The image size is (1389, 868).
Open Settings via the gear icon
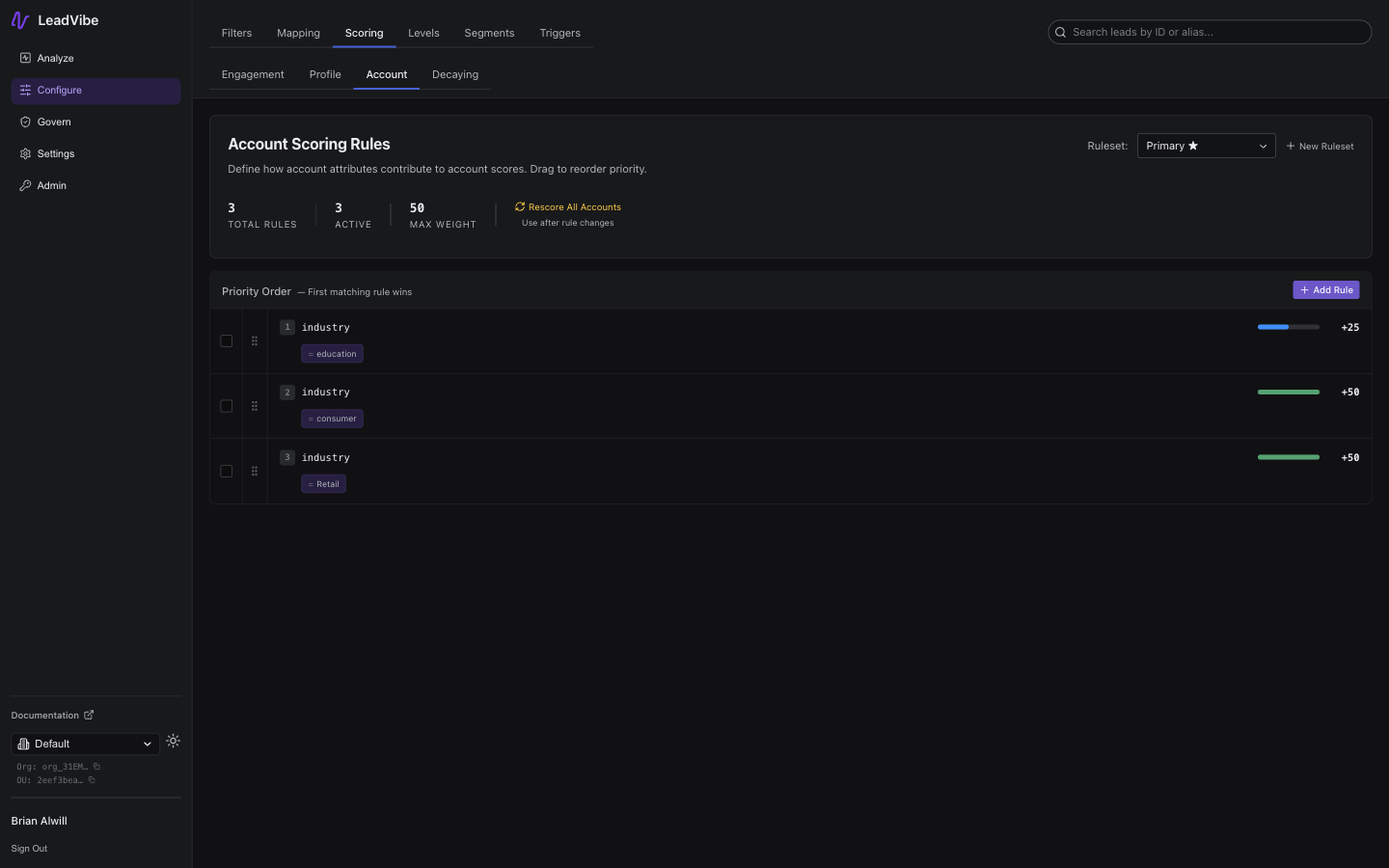pyautogui.click(x=25, y=153)
